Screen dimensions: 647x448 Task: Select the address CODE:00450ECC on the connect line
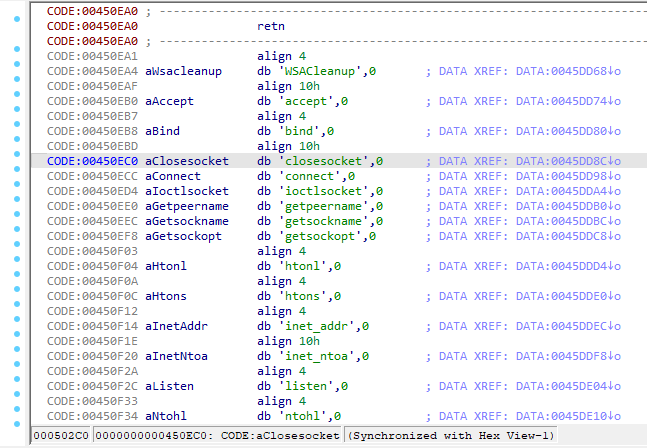[92, 176]
